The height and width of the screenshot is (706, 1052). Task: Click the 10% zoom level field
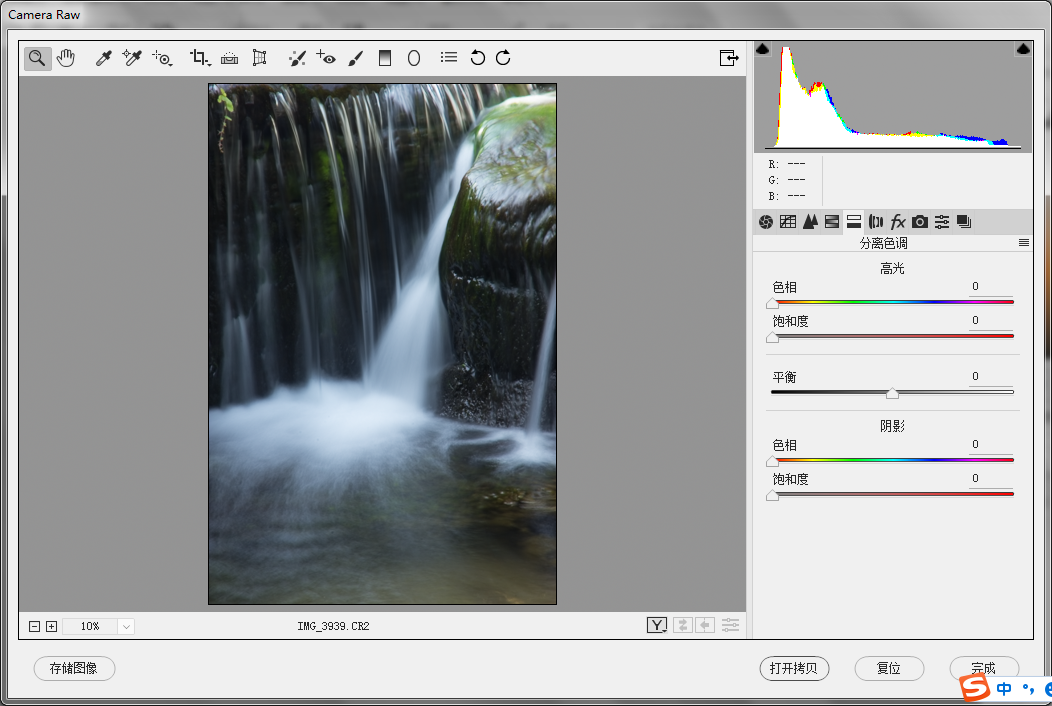(90, 626)
